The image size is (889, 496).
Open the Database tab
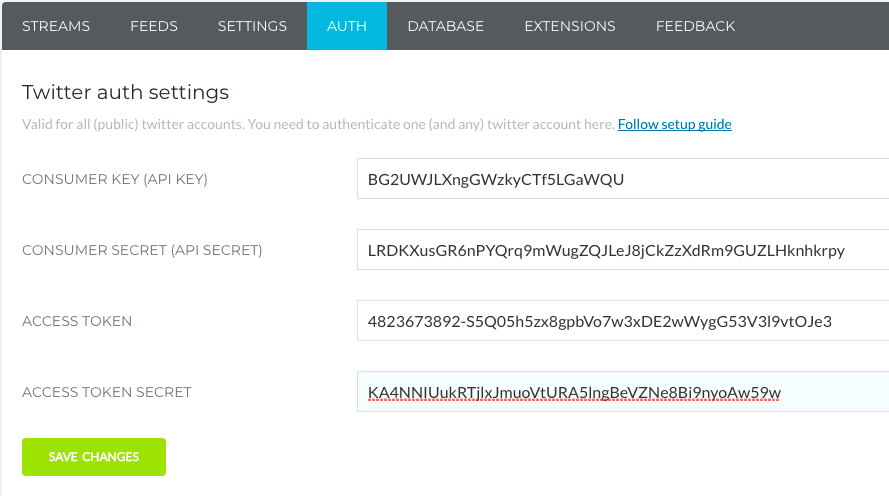tap(446, 26)
